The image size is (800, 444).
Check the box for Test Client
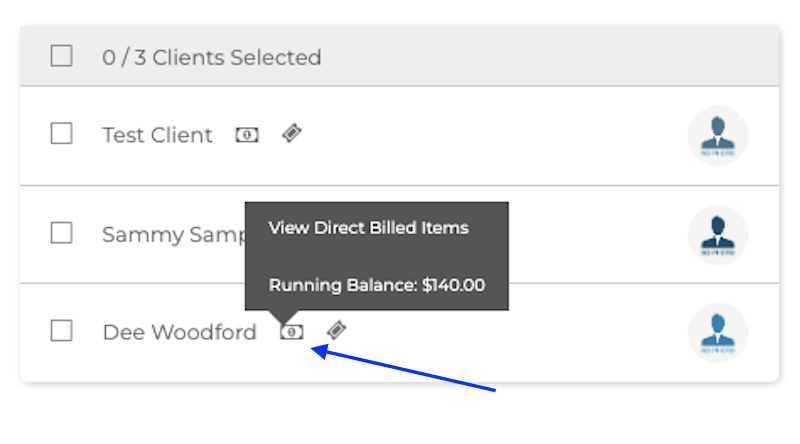[62, 134]
